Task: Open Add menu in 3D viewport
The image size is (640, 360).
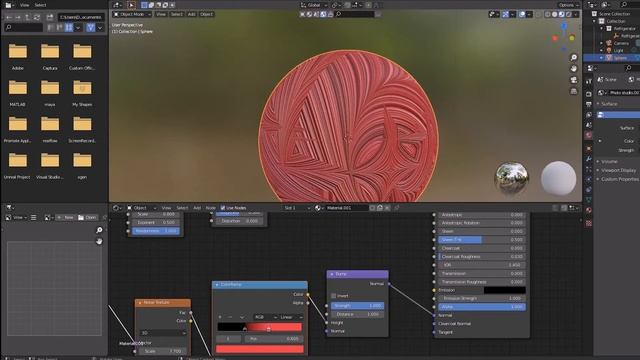Action: (x=191, y=14)
